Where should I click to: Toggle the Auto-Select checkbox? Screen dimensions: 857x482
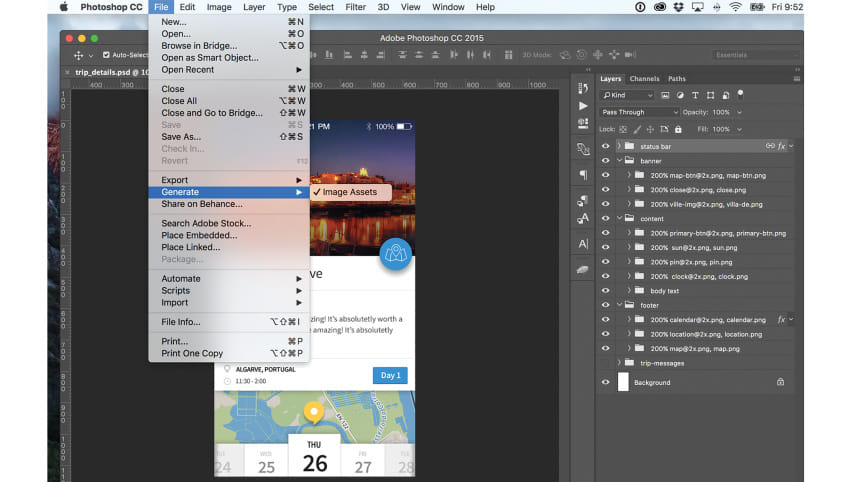tap(106, 55)
